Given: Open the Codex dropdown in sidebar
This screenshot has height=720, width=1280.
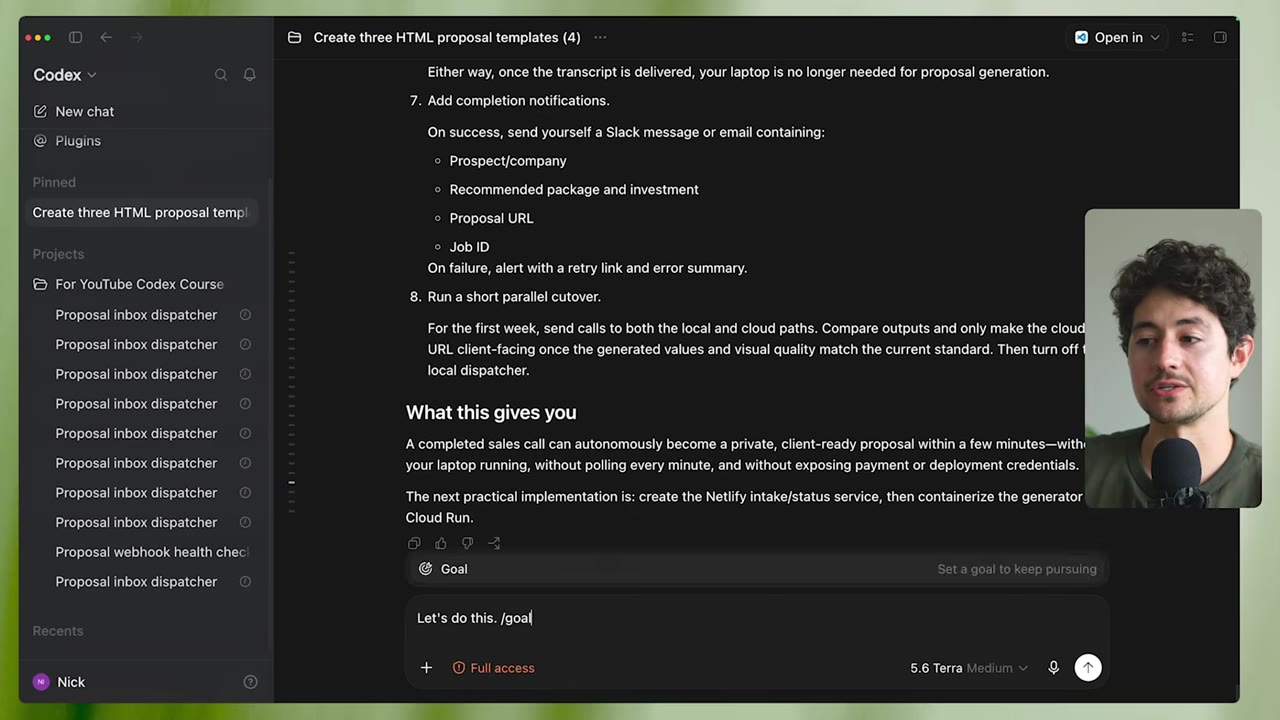Looking at the screenshot, I should (65, 75).
